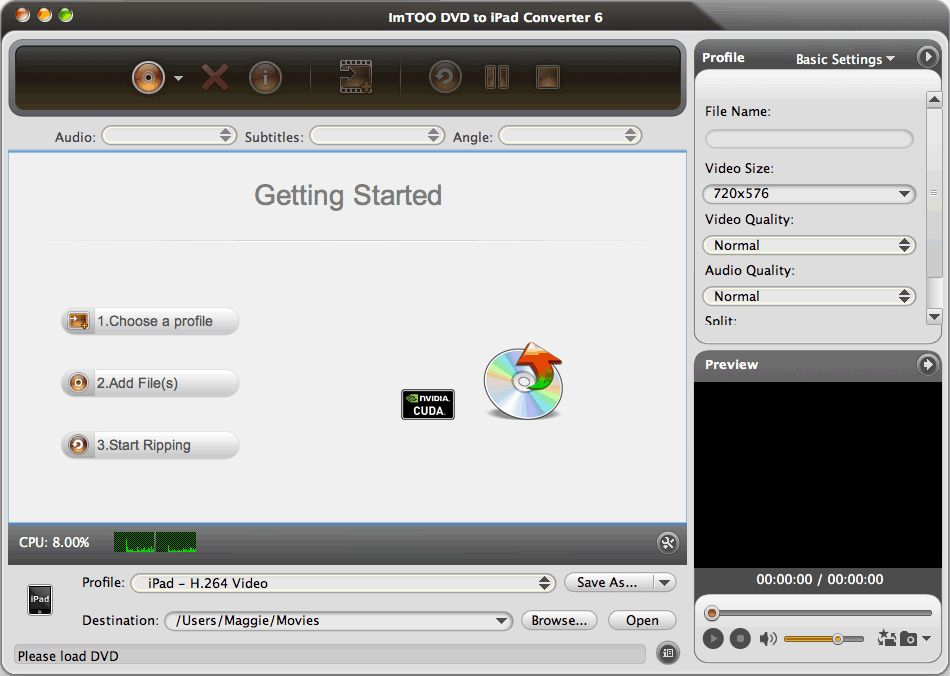Click the profile panel scroll up arrow
The image size is (950, 676).
pyautogui.click(x=934, y=99)
